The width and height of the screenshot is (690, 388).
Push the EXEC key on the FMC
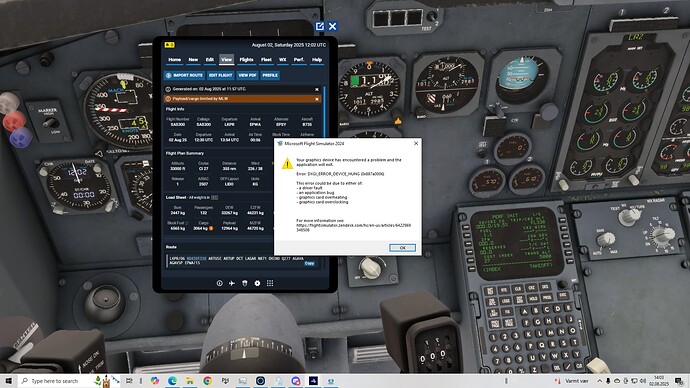(564, 295)
